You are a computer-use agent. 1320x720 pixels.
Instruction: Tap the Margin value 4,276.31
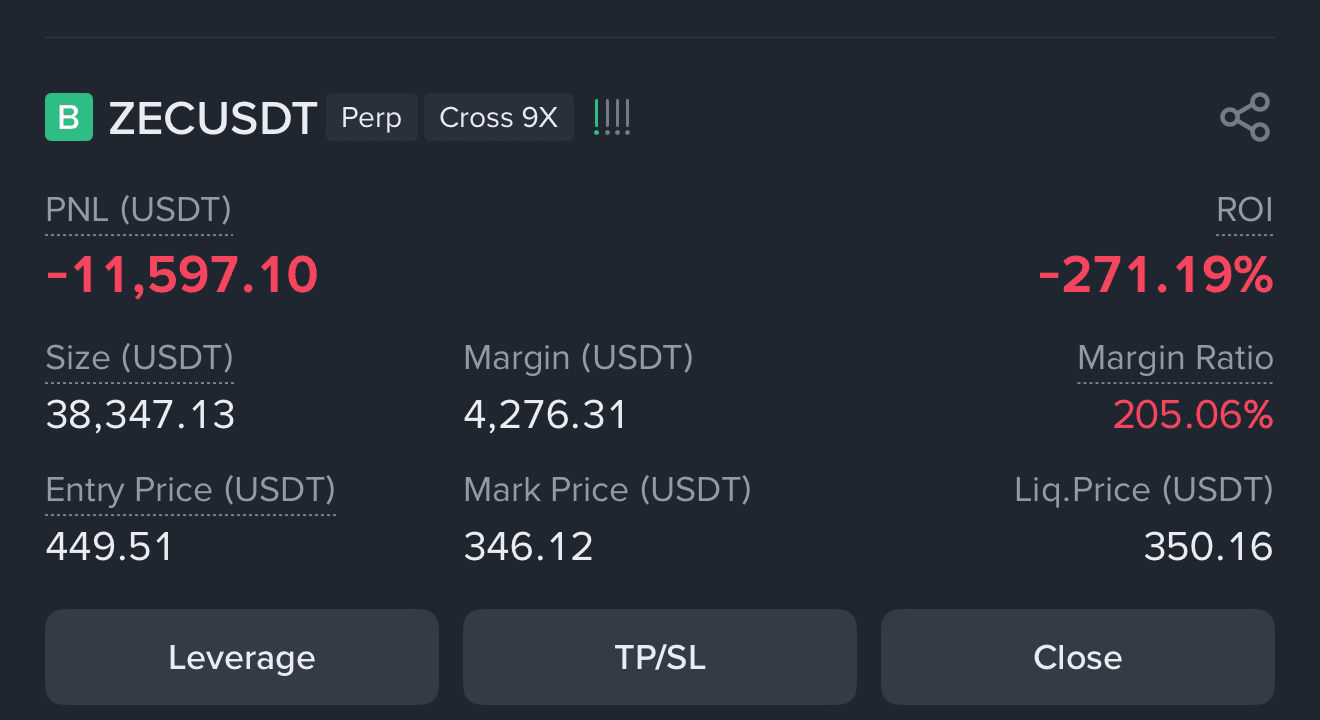[545, 414]
